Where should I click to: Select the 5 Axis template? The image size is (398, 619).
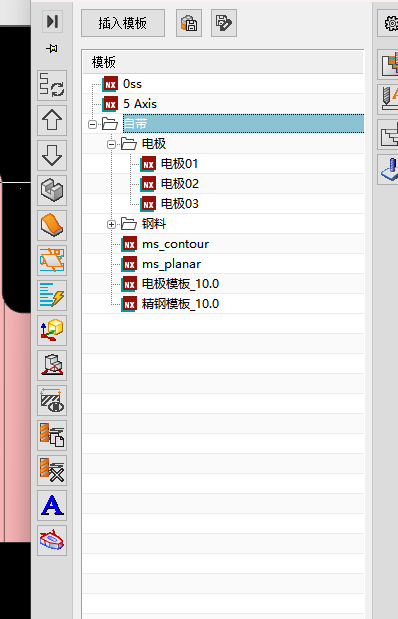coord(140,104)
